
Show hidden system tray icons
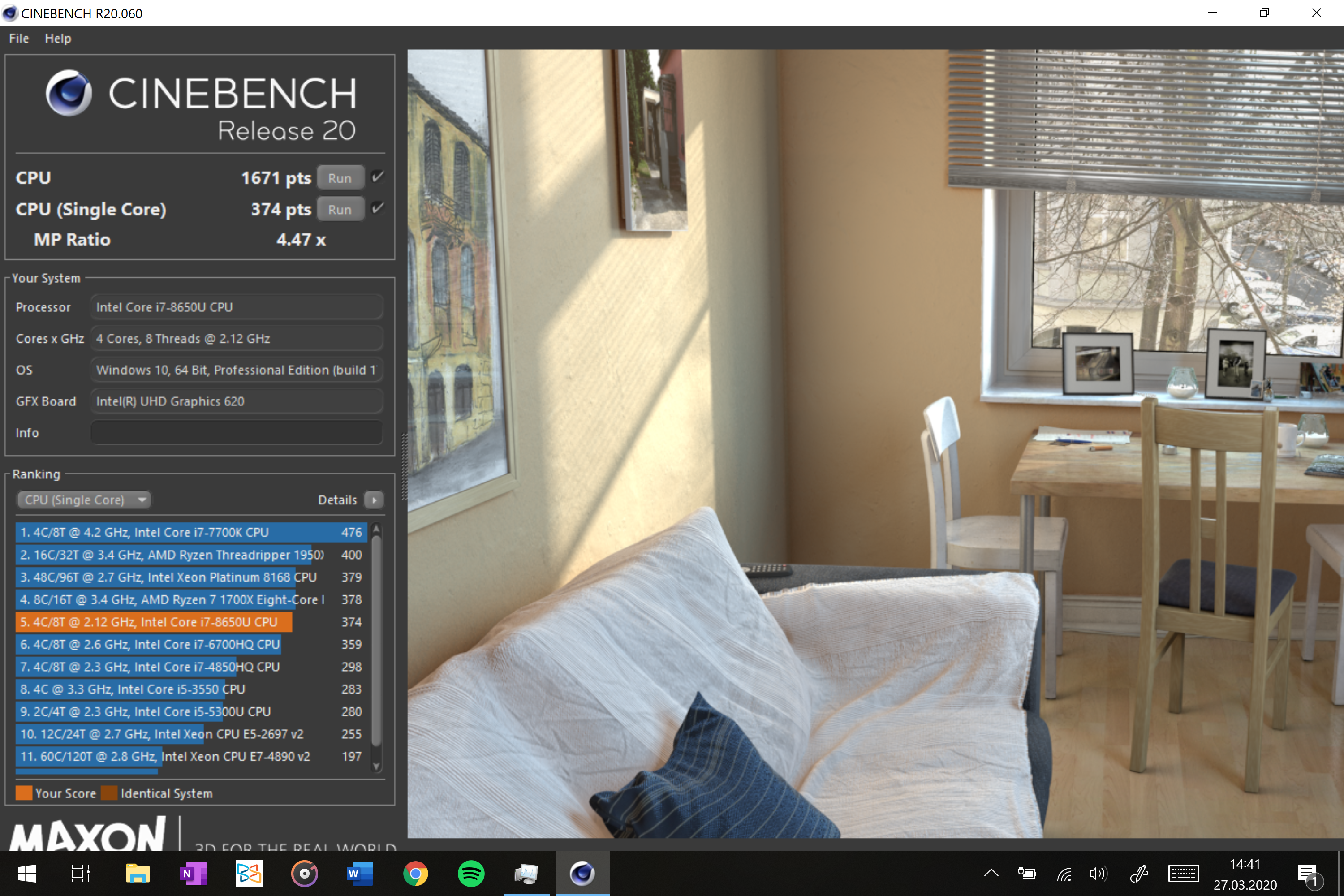point(991,873)
